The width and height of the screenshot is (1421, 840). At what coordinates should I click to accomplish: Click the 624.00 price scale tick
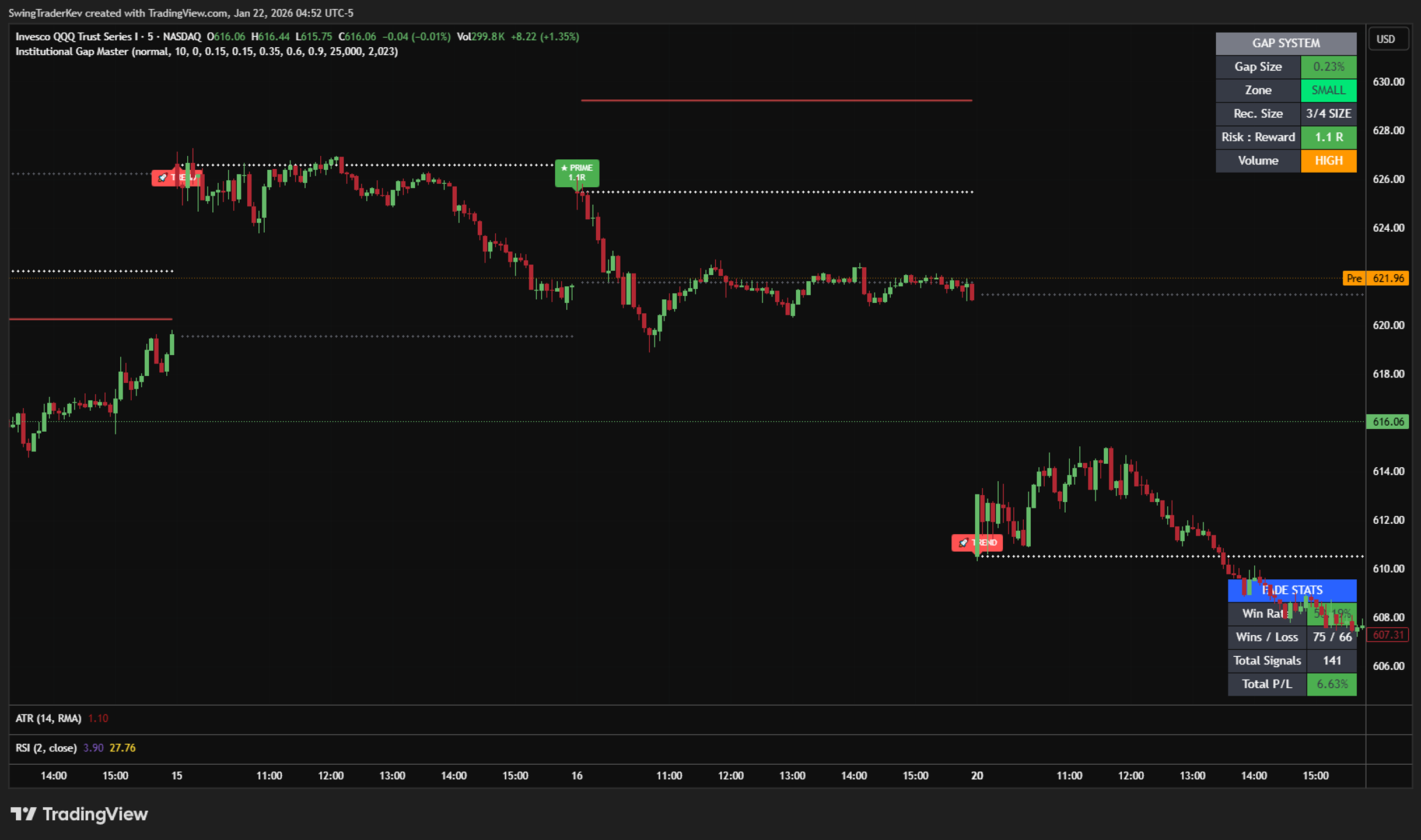coord(1388,228)
